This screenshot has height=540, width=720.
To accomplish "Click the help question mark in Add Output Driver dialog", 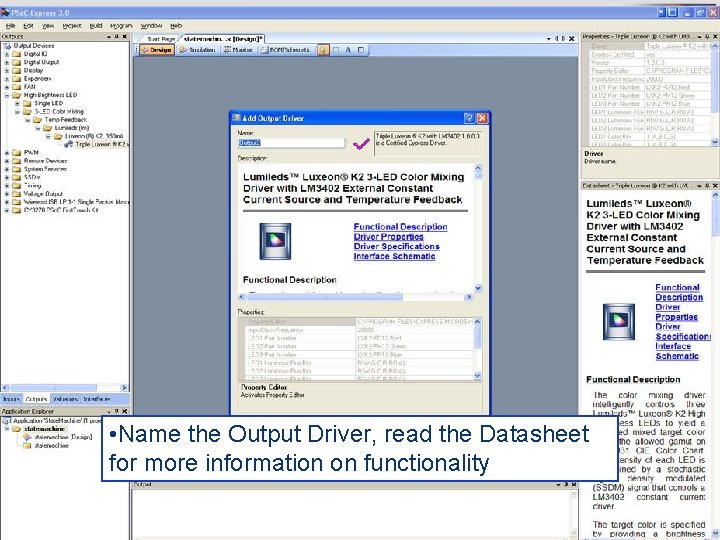I will click(469, 118).
